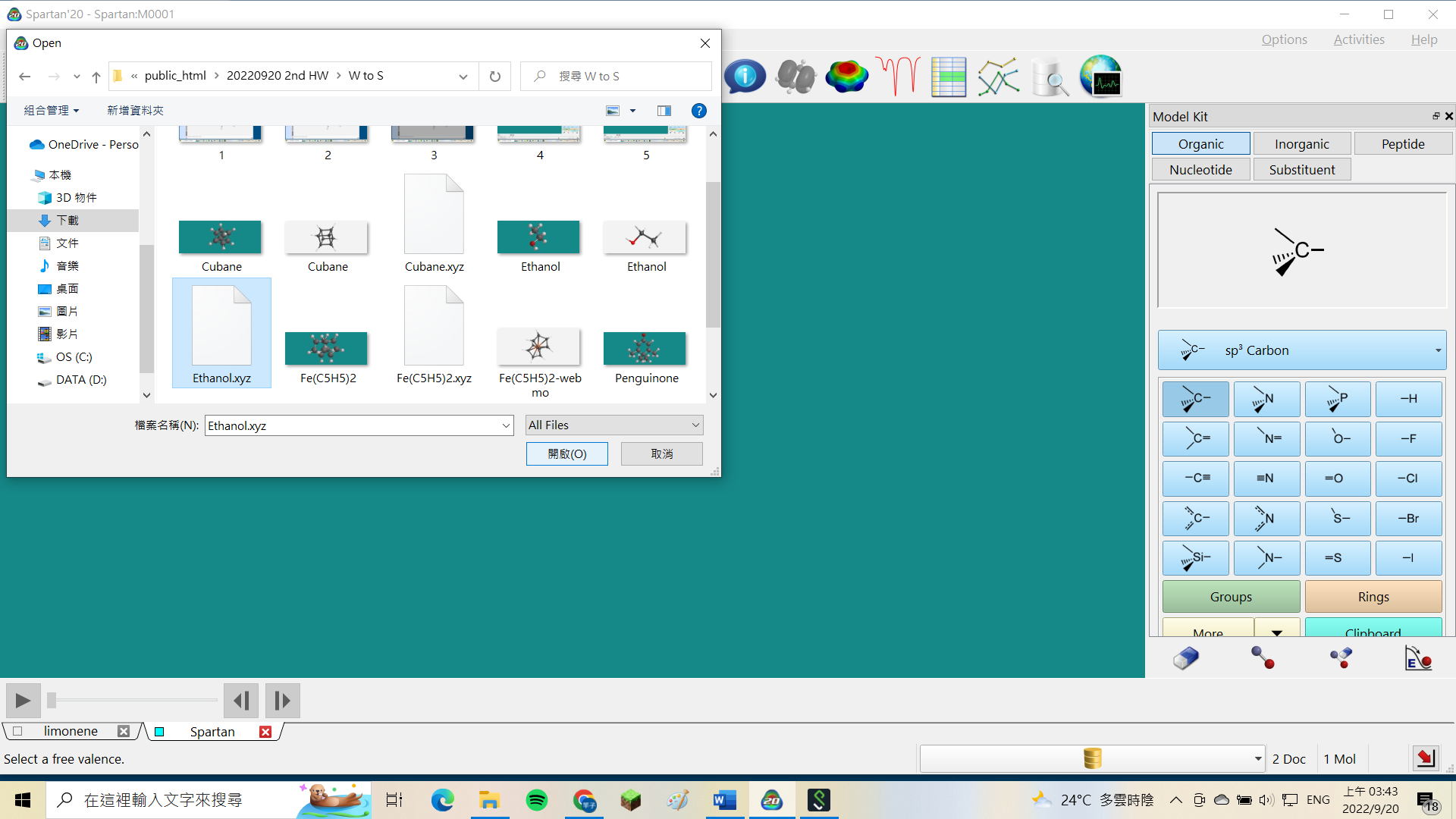Open the Options menu

[x=1285, y=39]
